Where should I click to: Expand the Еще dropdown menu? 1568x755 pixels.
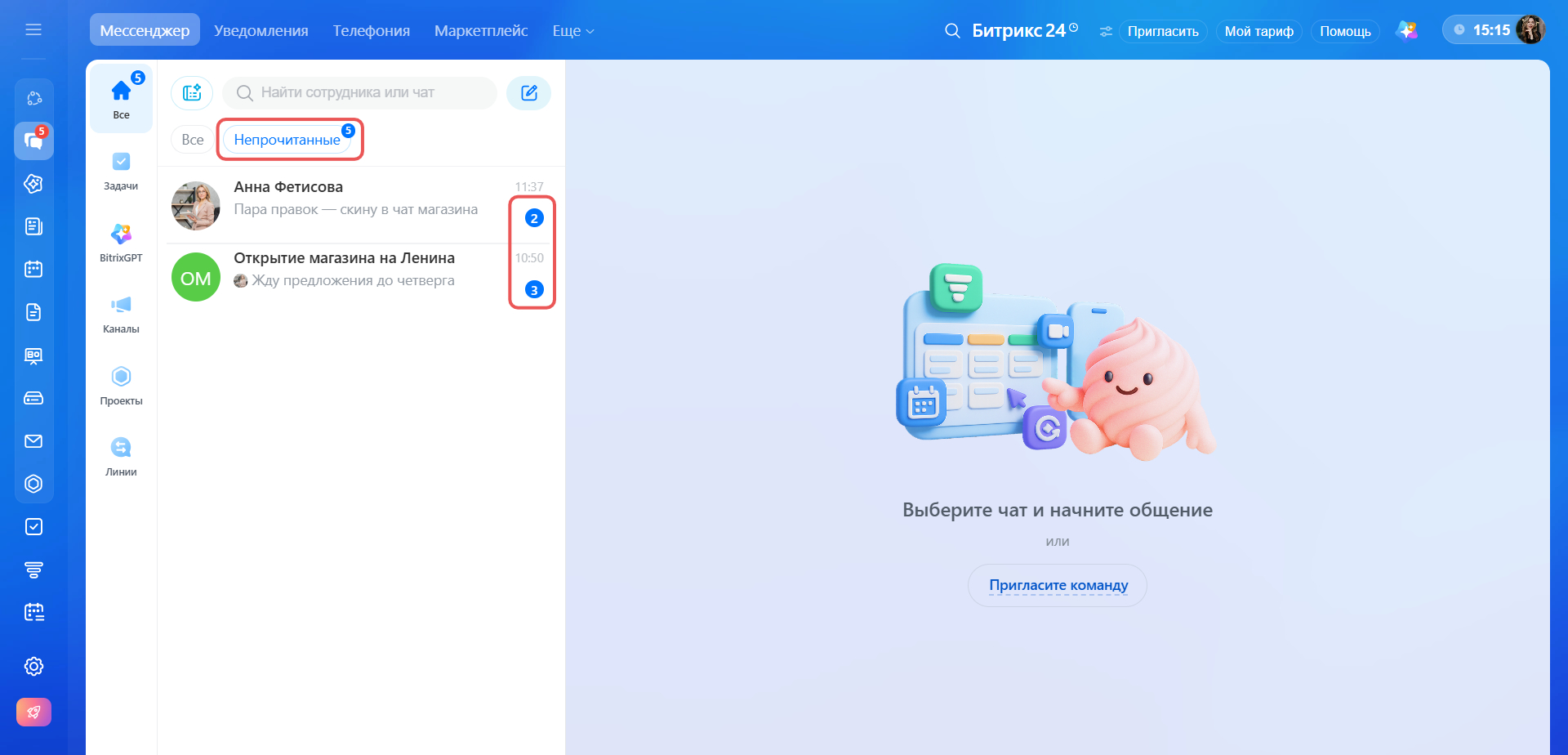tap(572, 30)
